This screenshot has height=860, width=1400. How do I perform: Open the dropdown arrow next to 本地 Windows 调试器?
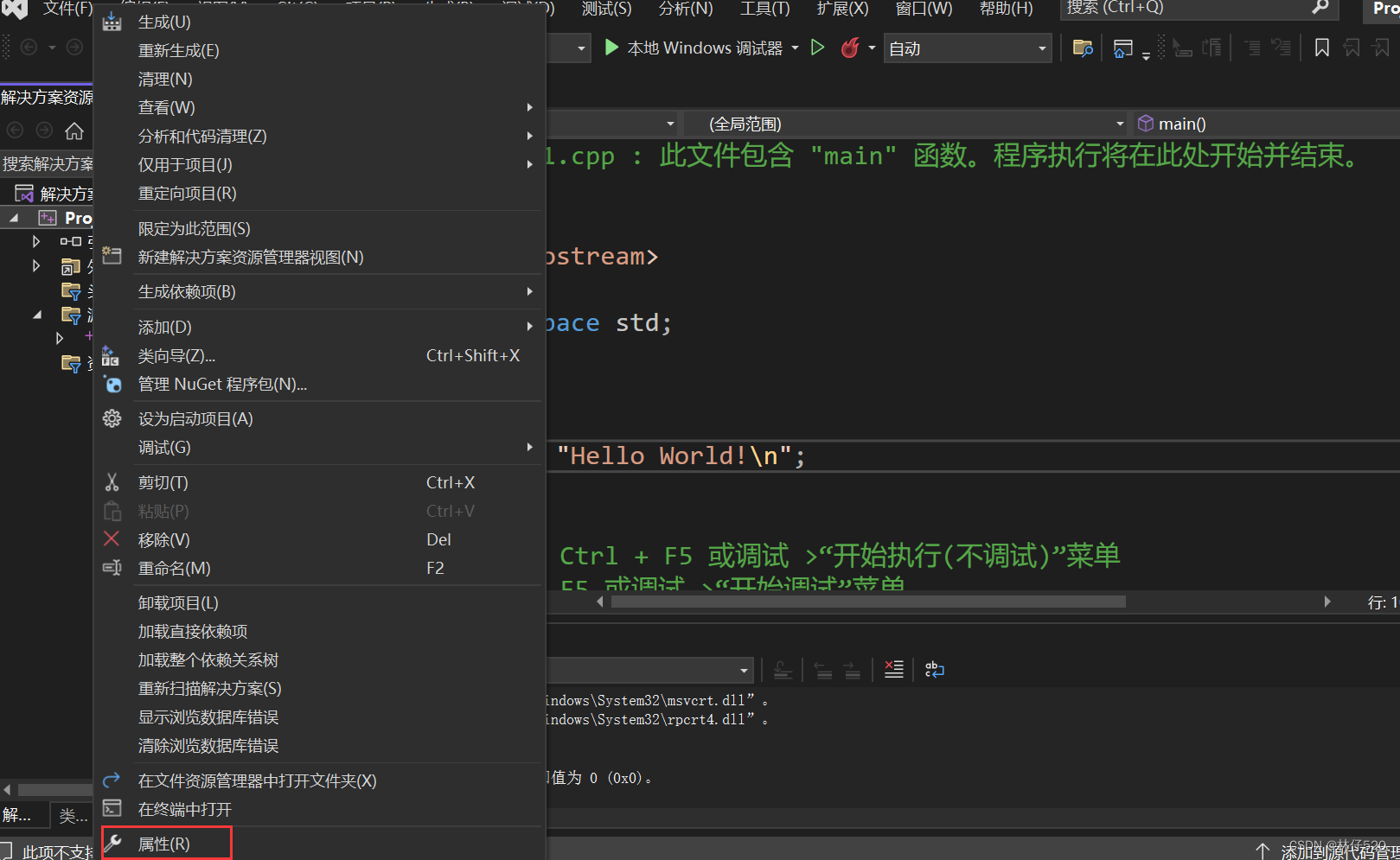pyautogui.click(x=795, y=48)
